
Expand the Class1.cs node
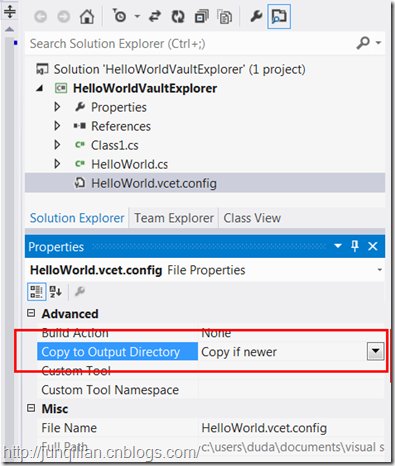pyautogui.click(x=57, y=145)
